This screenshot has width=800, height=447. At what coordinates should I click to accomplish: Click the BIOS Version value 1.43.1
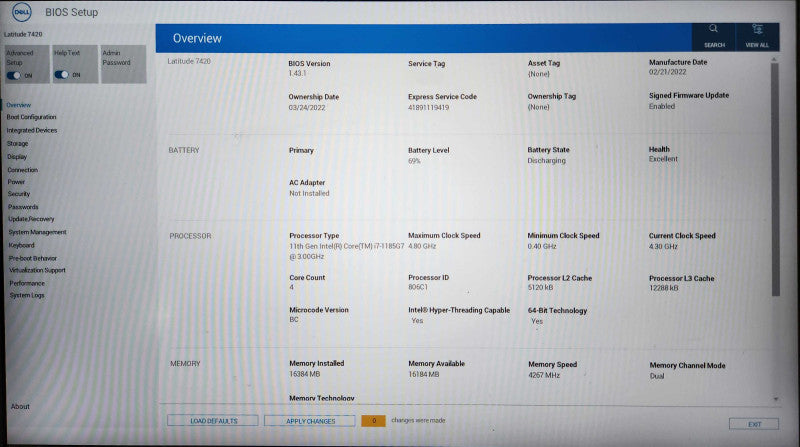(x=297, y=73)
